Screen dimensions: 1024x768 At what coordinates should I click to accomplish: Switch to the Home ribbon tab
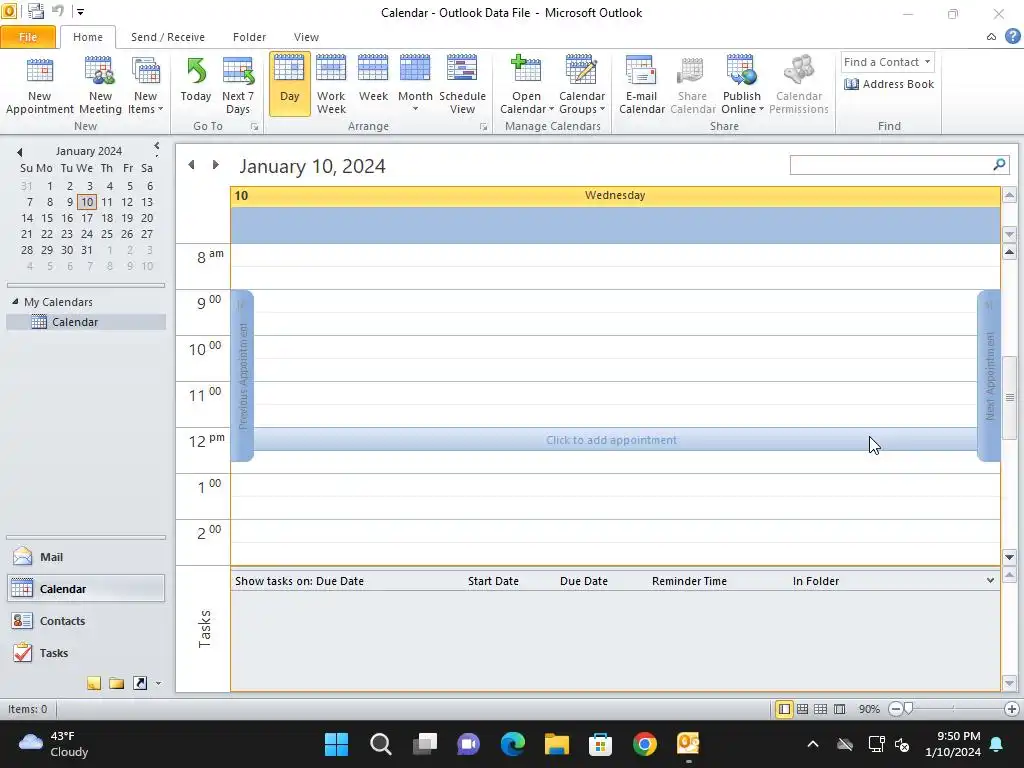[x=88, y=37]
